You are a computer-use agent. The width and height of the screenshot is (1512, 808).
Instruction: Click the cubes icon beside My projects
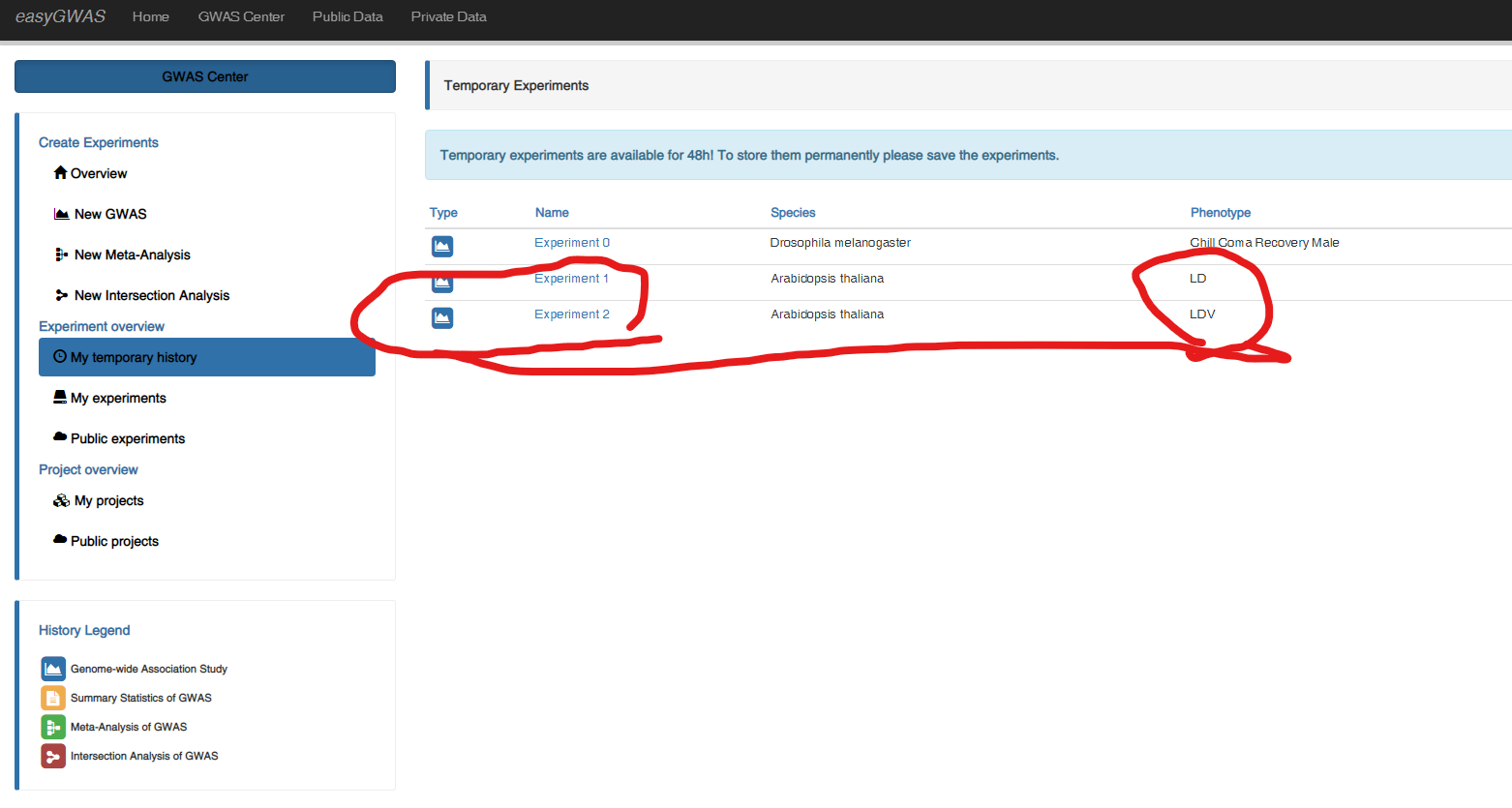click(x=62, y=500)
